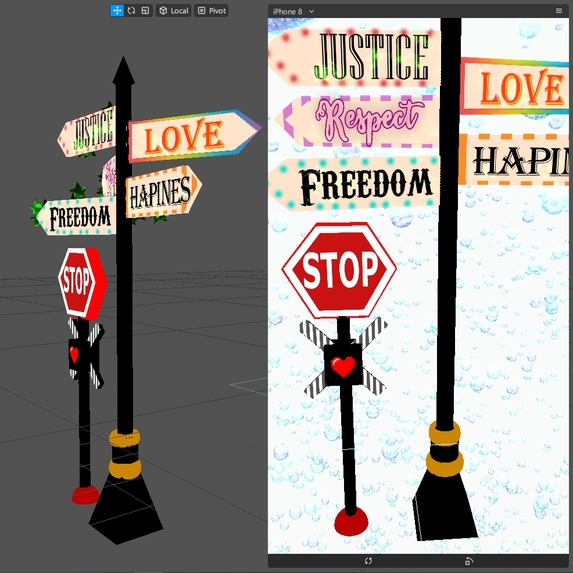Click the Respect sign in simulator preview
The image size is (573, 573).
[358, 122]
